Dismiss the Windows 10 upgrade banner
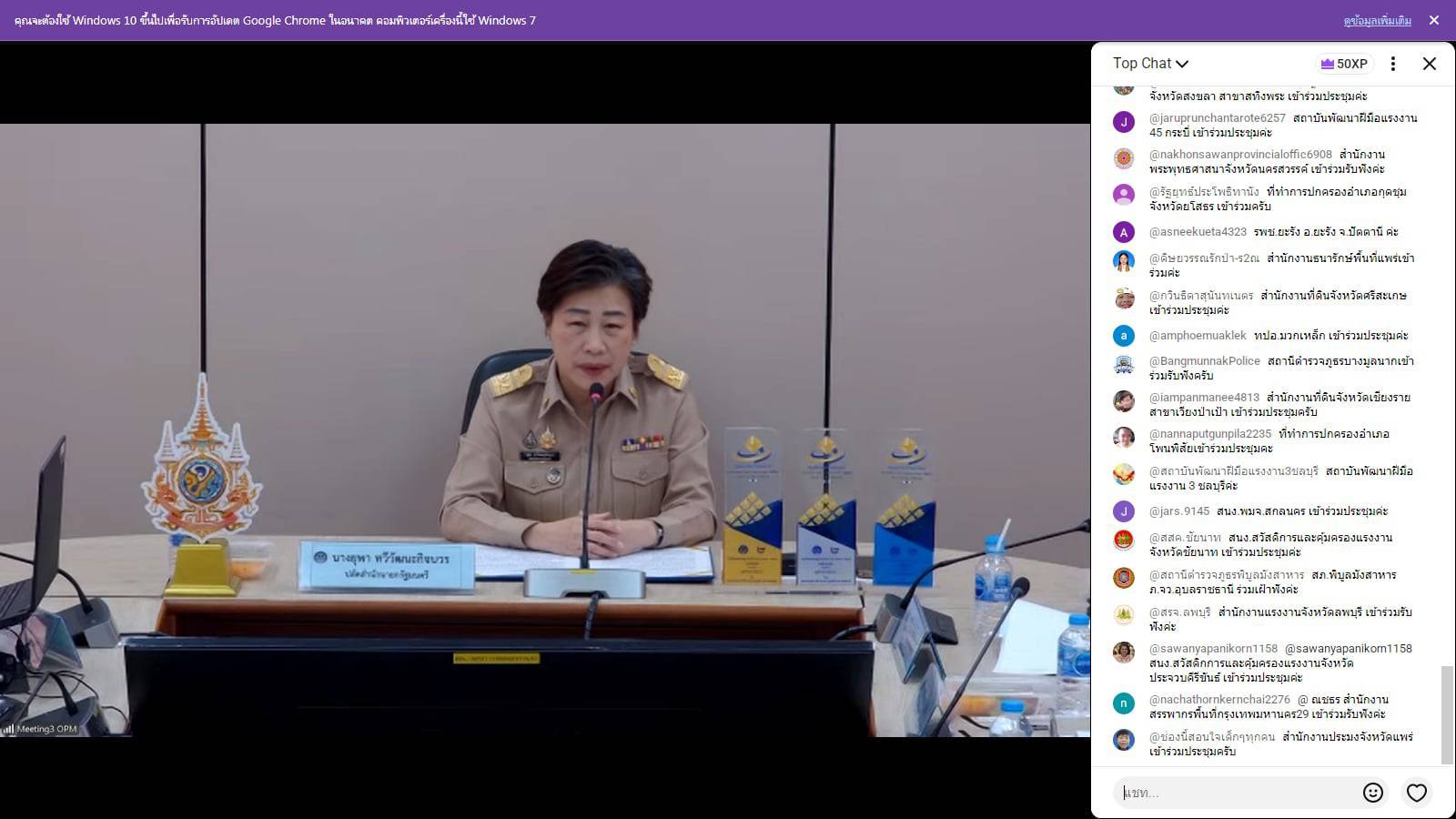This screenshot has width=1456, height=819. (x=1433, y=20)
